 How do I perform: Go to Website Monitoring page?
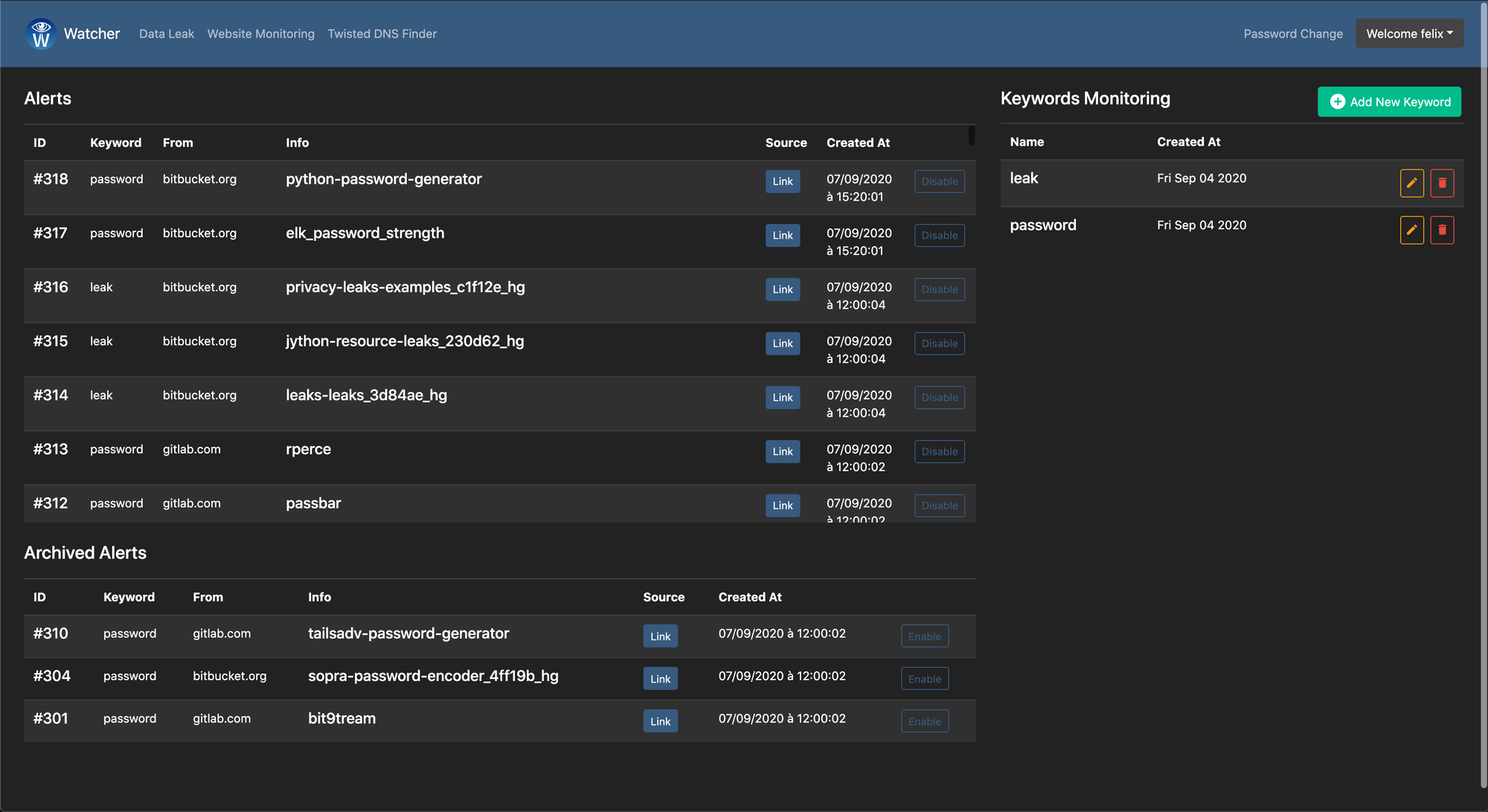(x=260, y=33)
